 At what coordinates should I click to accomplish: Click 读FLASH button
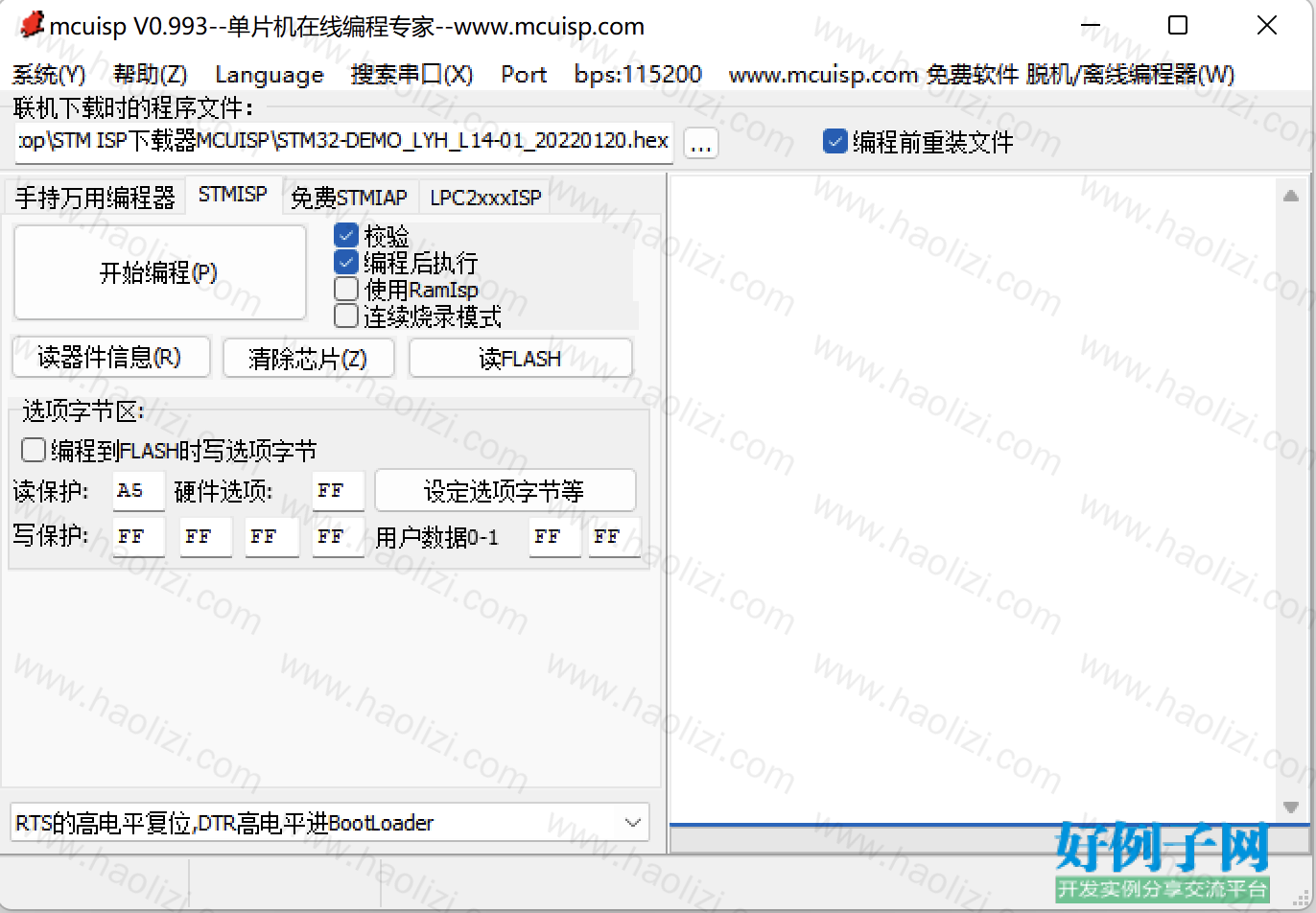pyautogui.click(x=521, y=358)
